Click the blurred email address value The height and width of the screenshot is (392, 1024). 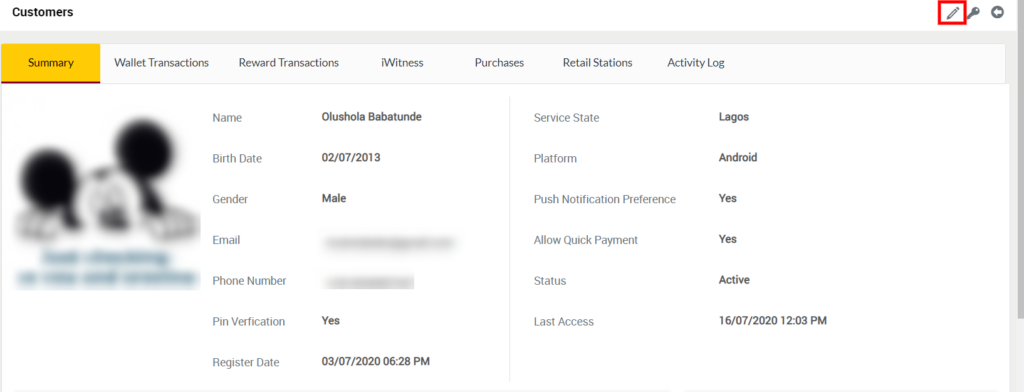[388, 242]
